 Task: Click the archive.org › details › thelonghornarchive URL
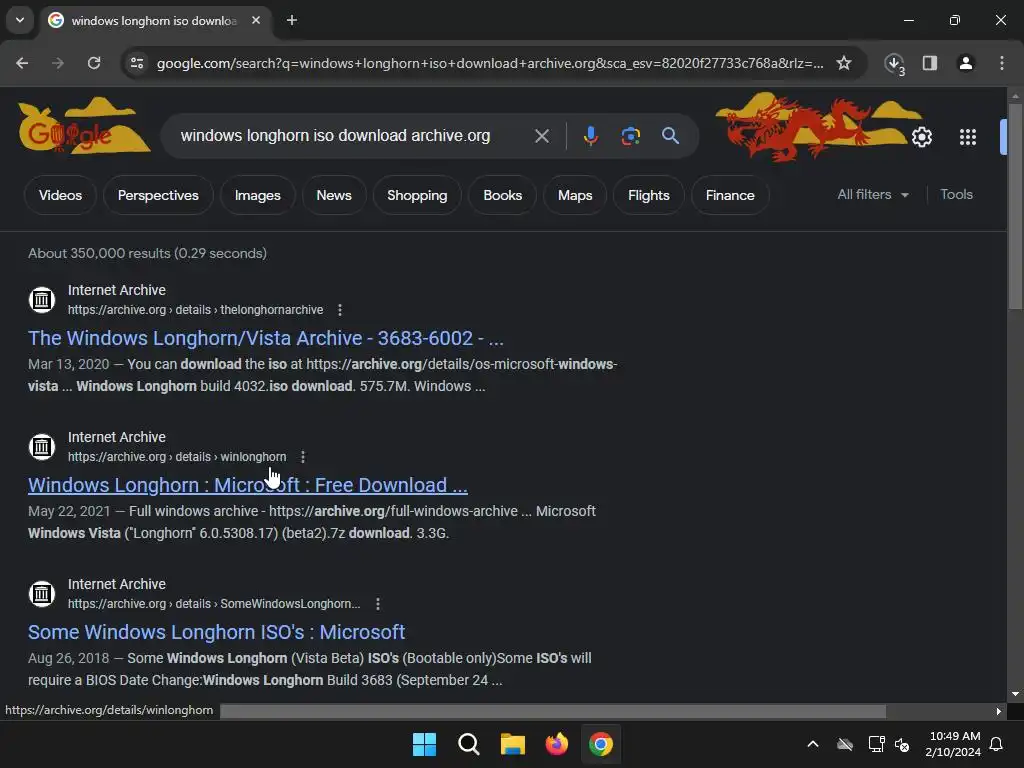point(195,310)
